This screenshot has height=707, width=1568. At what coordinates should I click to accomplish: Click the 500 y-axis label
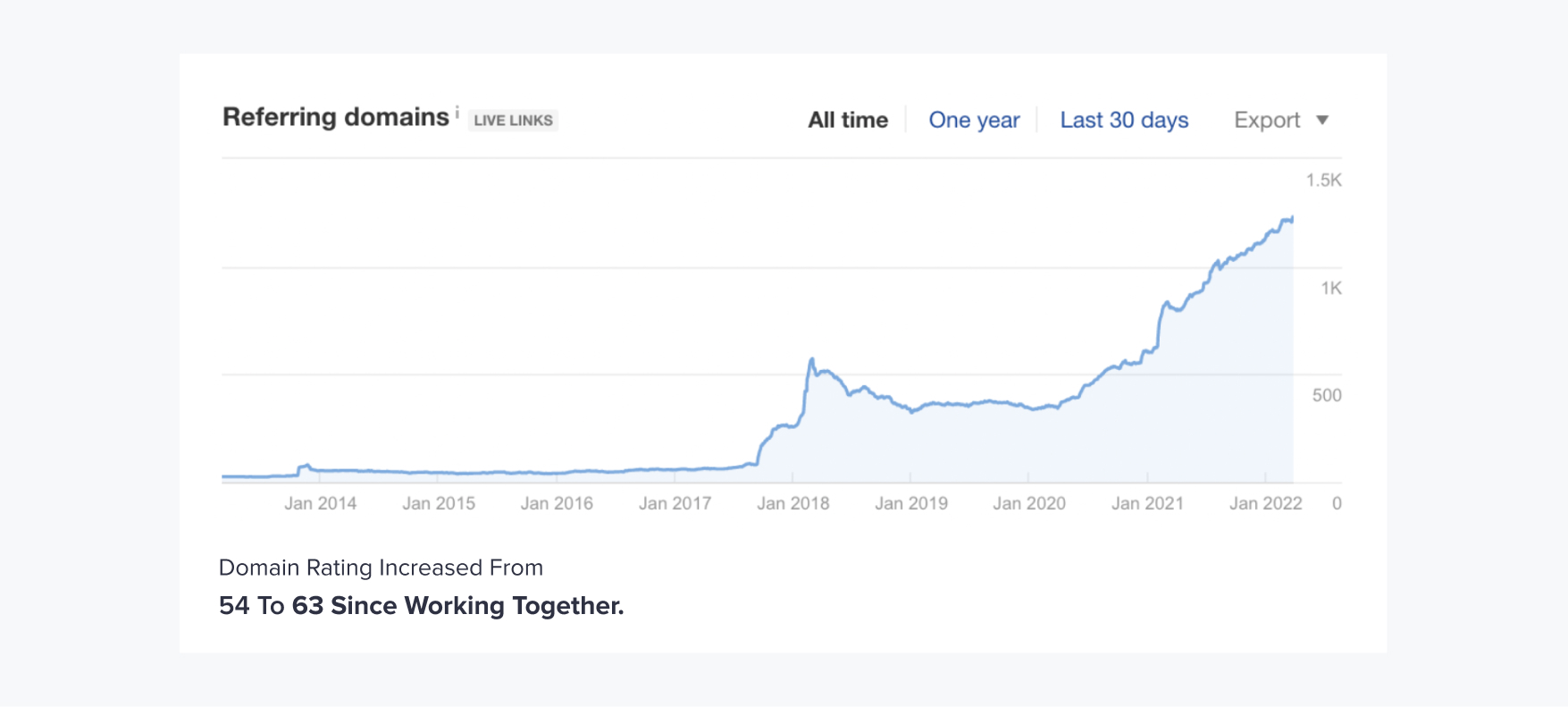point(1326,395)
